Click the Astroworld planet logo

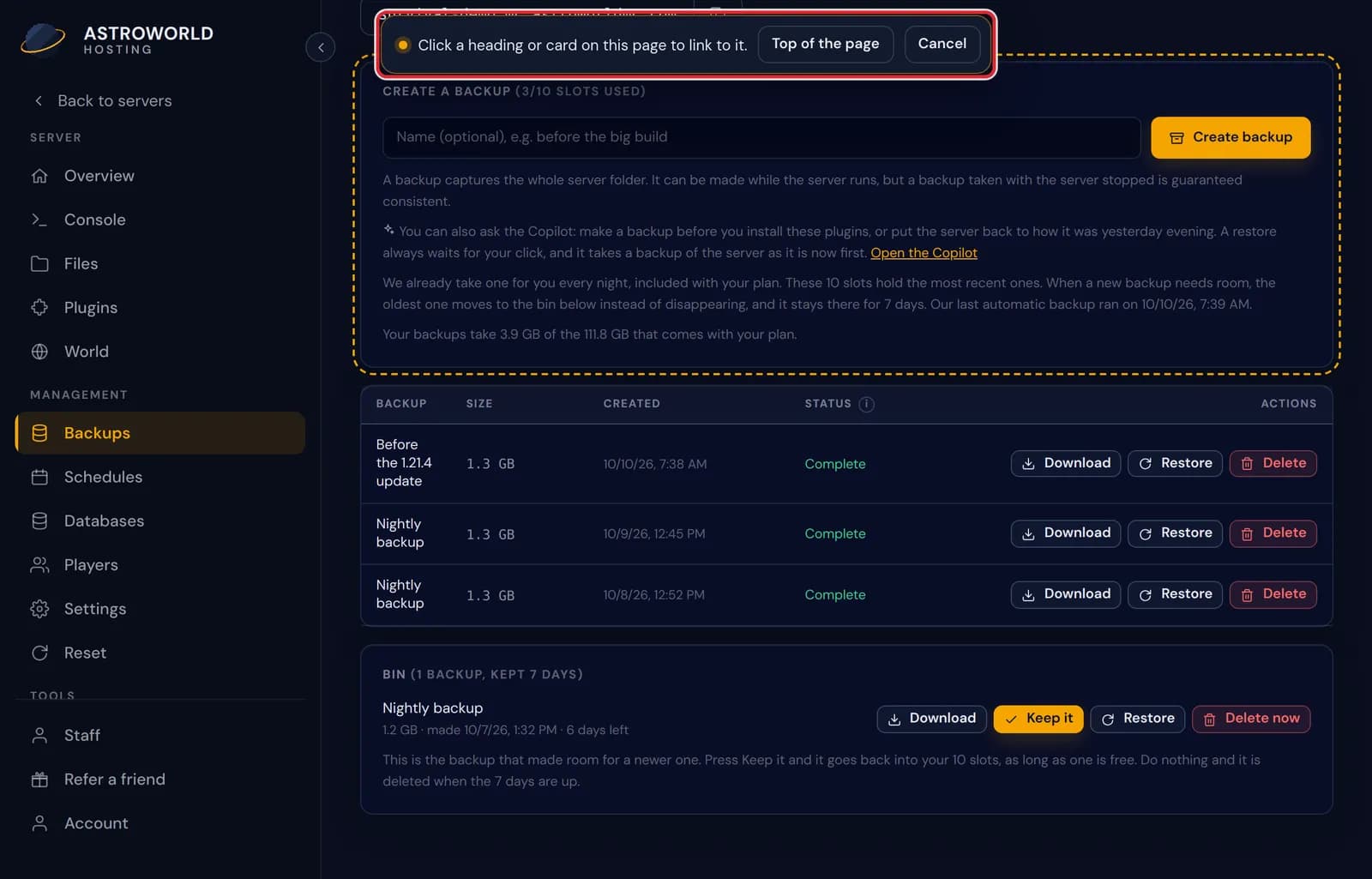coord(43,39)
